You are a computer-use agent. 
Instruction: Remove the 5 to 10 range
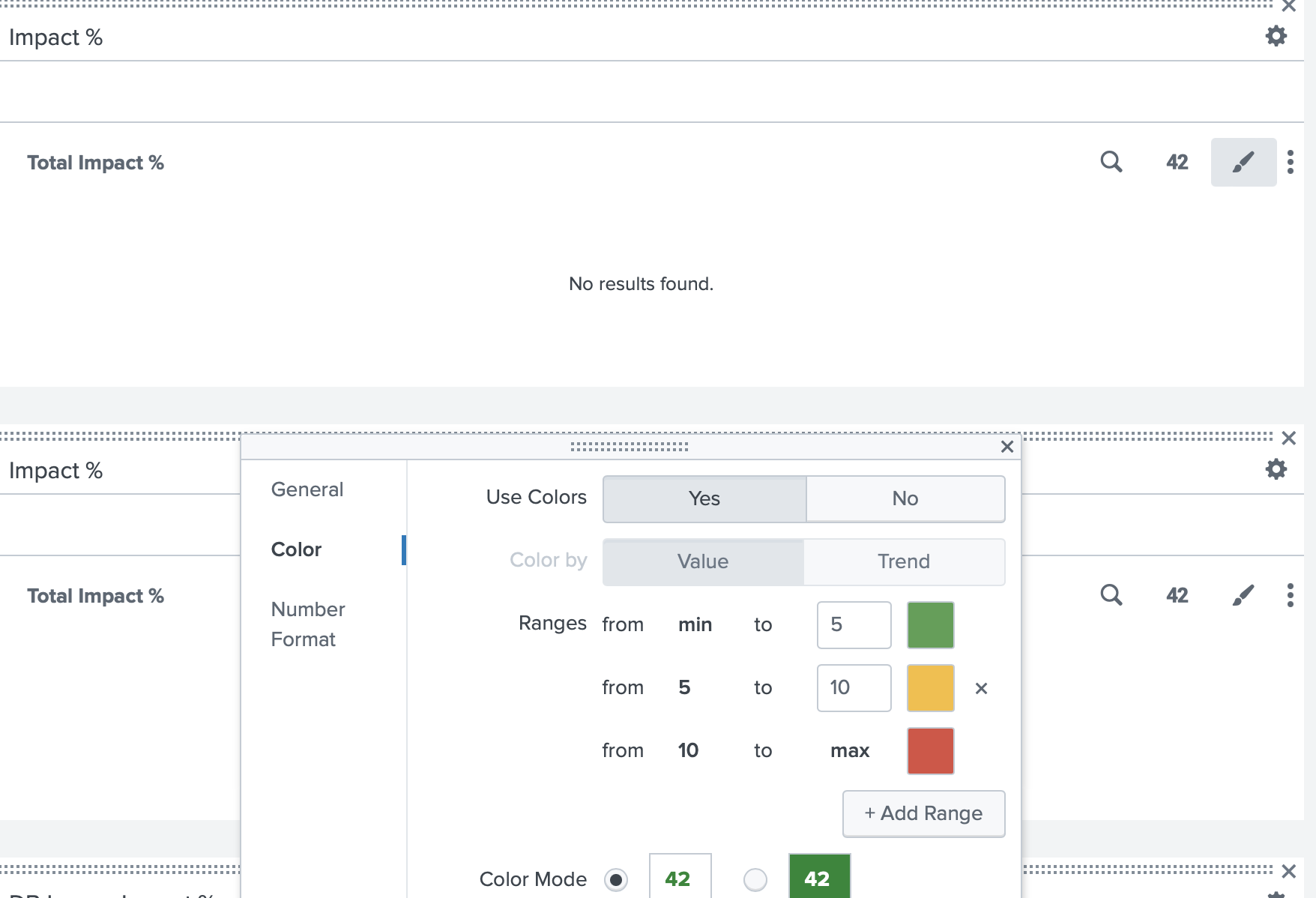[x=981, y=688]
